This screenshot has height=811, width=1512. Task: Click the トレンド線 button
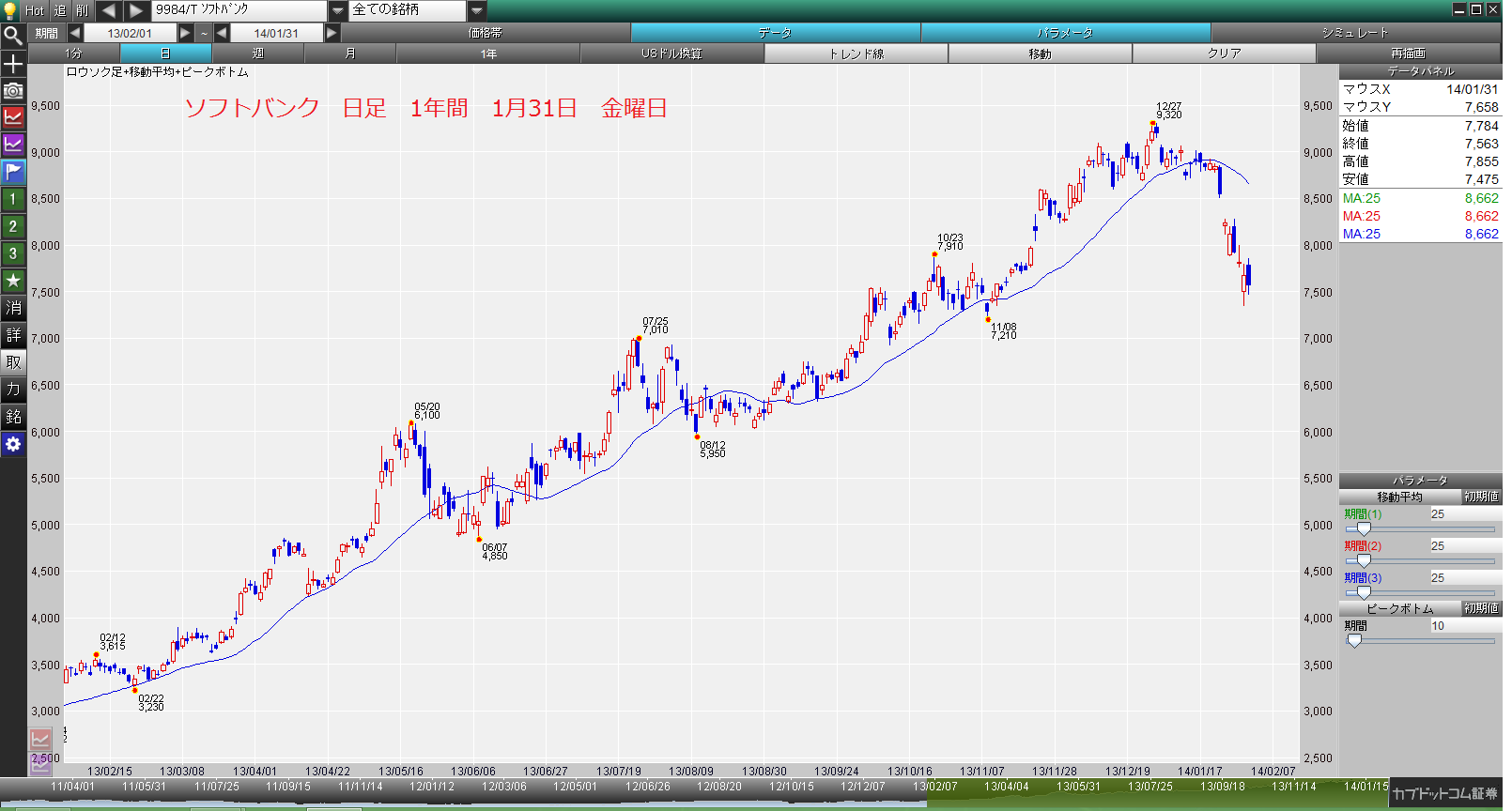(x=856, y=54)
